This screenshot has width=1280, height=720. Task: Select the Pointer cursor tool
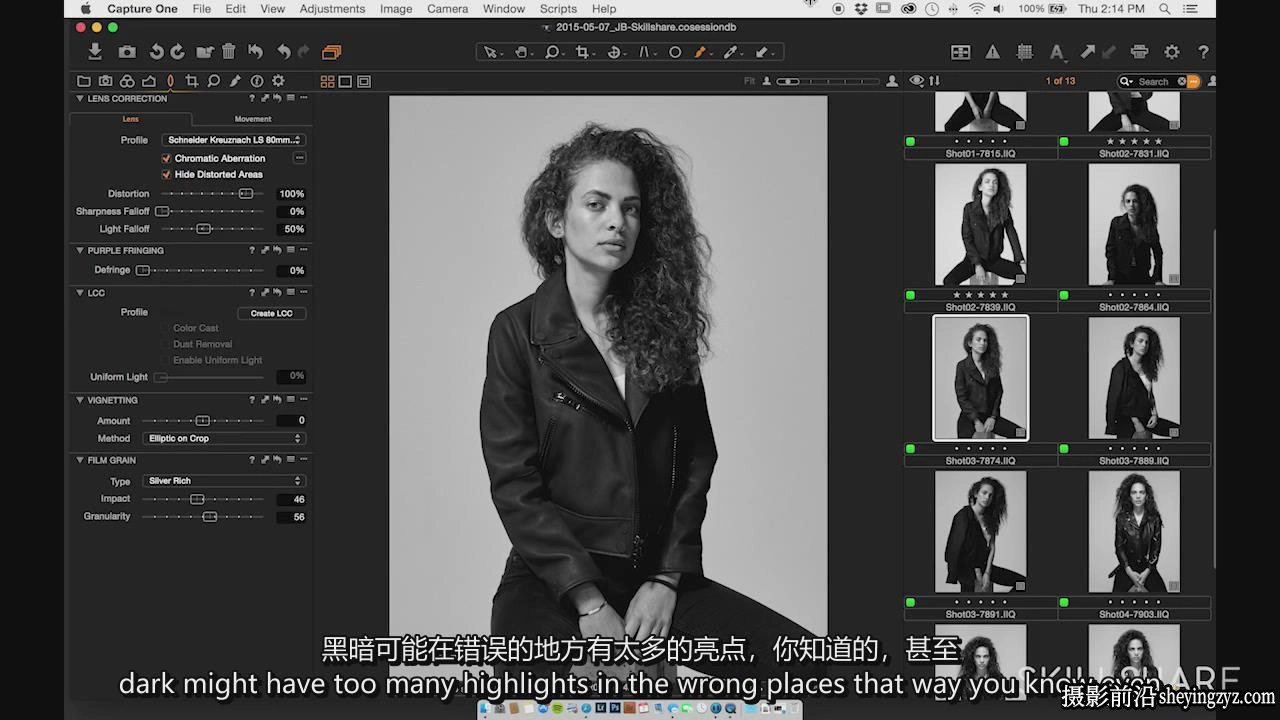(491, 52)
